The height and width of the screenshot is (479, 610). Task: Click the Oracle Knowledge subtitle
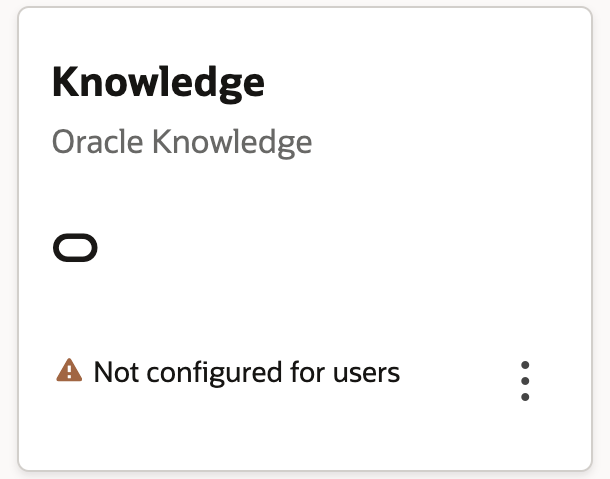(181, 142)
